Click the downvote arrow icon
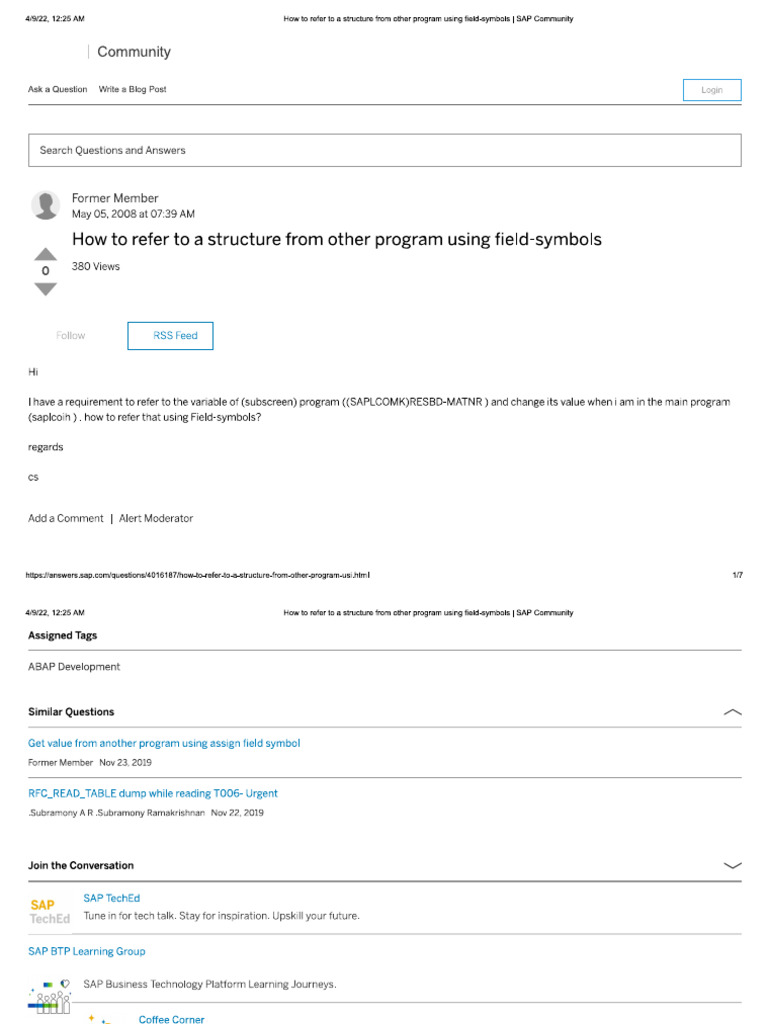The image size is (768, 1024). (46, 290)
